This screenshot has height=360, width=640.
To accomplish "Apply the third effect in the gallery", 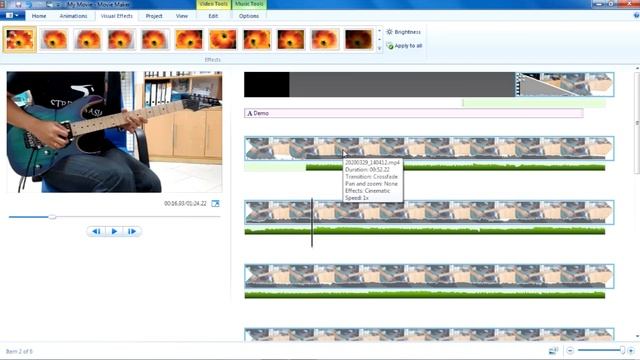I will (x=88, y=40).
